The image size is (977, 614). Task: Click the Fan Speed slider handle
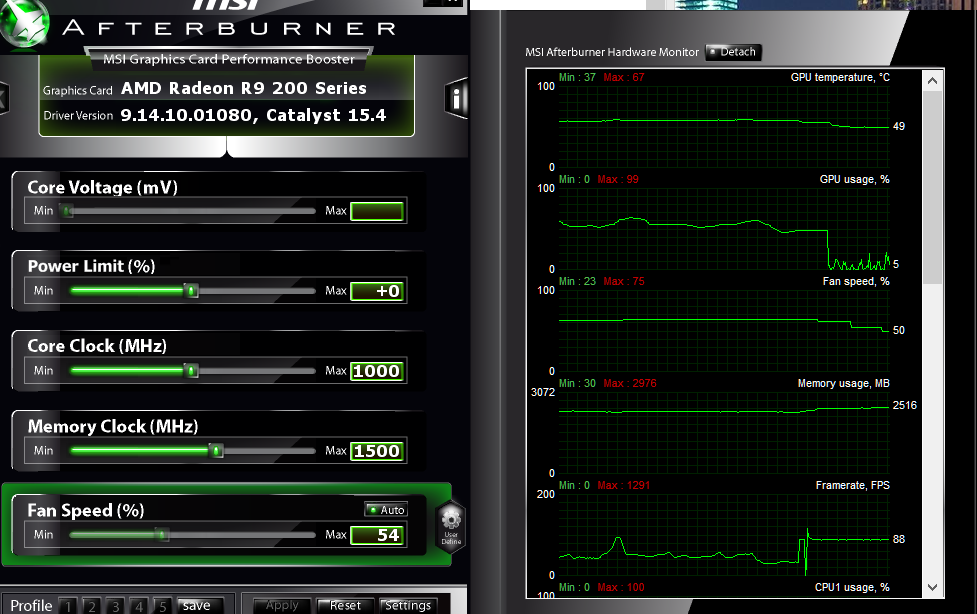pyautogui.click(x=162, y=535)
